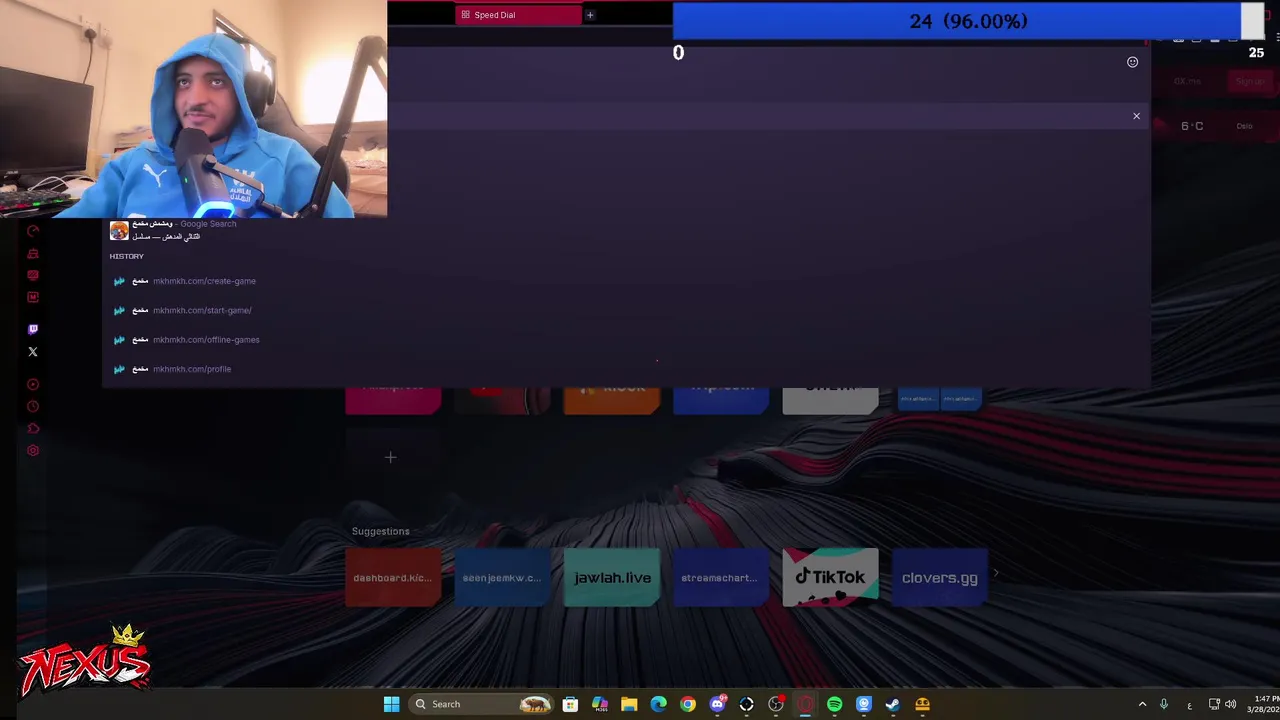Add a new Speed Dial site
The image size is (1280, 720).
pyautogui.click(x=391, y=457)
